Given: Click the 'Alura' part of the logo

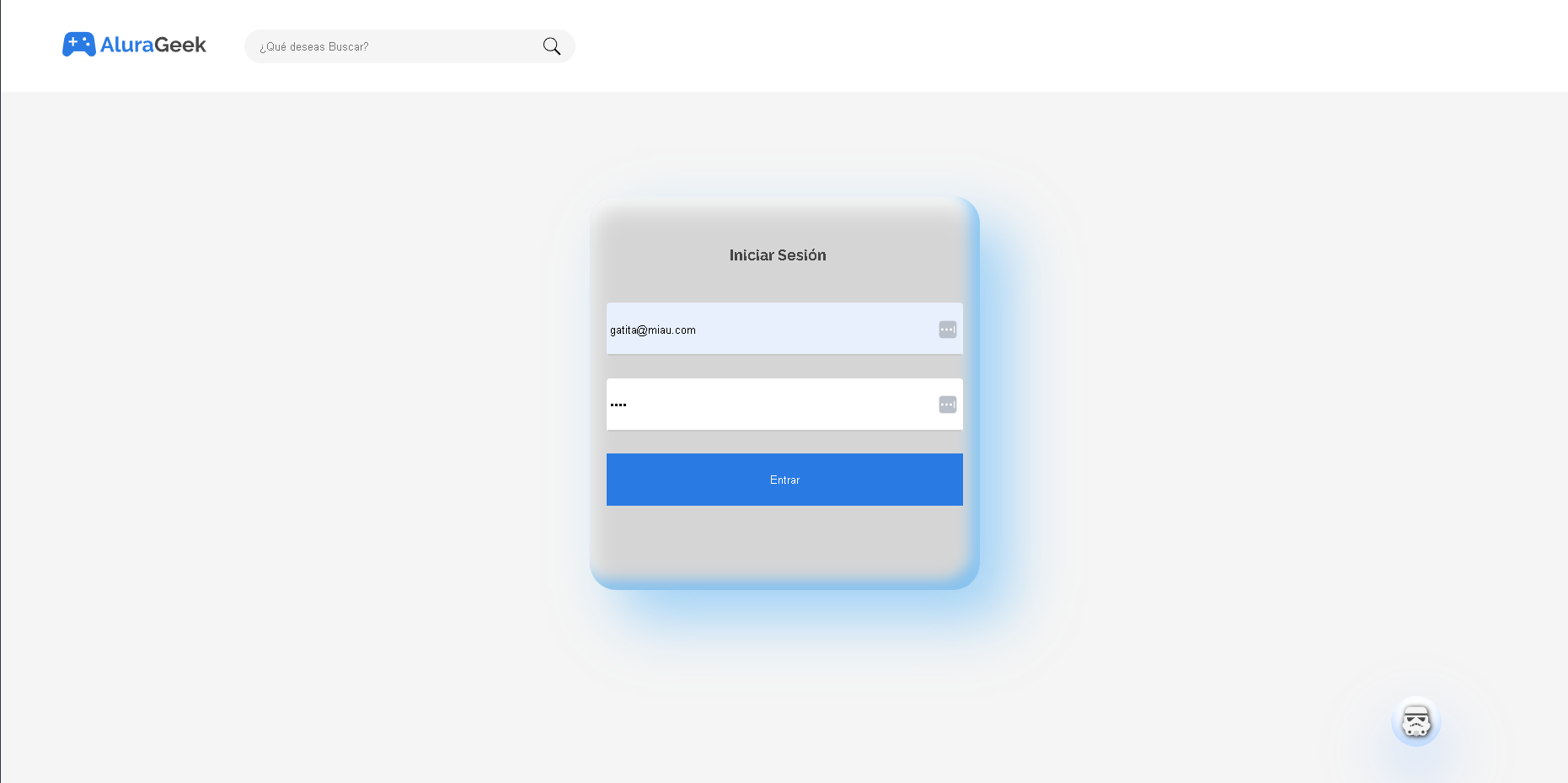Looking at the screenshot, I should (126, 45).
